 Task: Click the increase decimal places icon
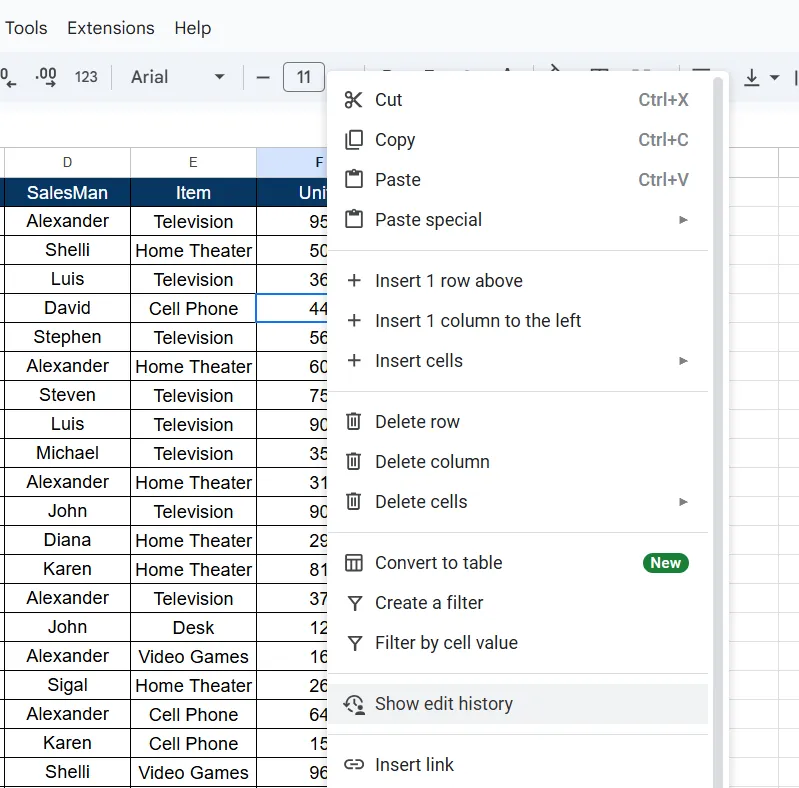click(x=46, y=76)
